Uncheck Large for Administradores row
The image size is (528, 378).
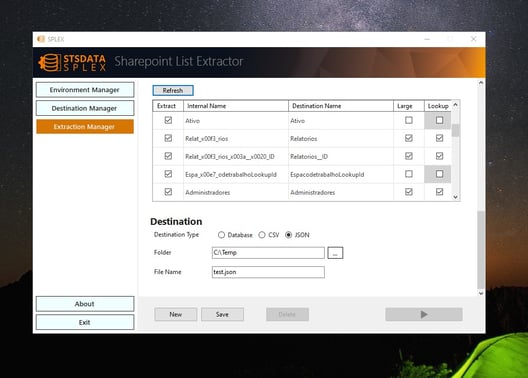[409, 192]
